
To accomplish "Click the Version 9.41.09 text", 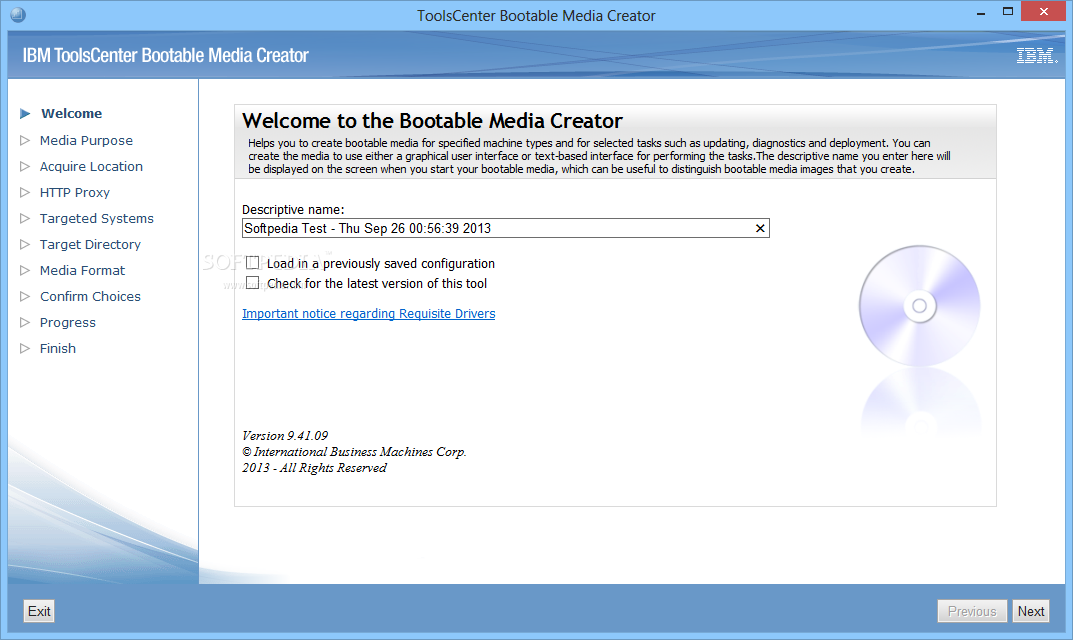I will pos(285,435).
